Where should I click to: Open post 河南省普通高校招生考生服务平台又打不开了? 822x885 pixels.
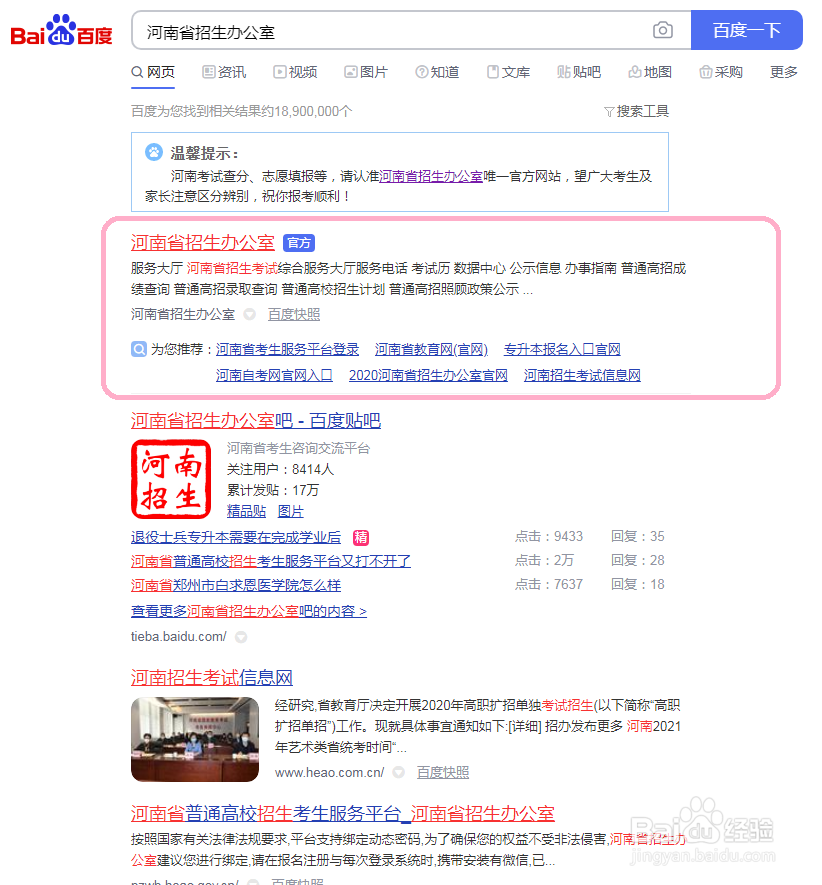271,561
